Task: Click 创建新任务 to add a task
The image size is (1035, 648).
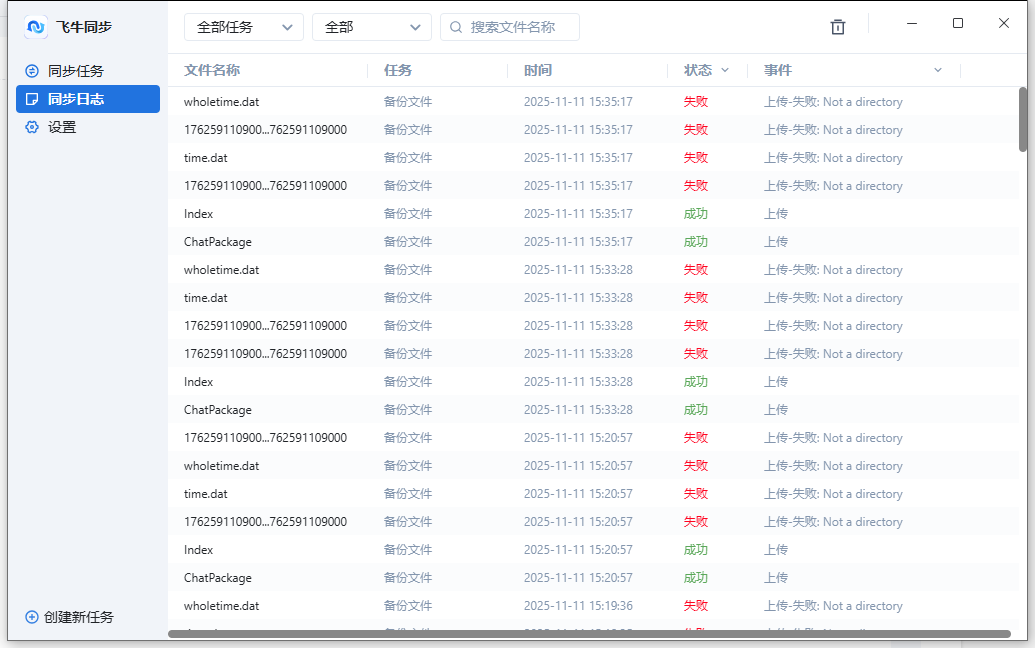Action: pyautogui.click(x=78, y=617)
